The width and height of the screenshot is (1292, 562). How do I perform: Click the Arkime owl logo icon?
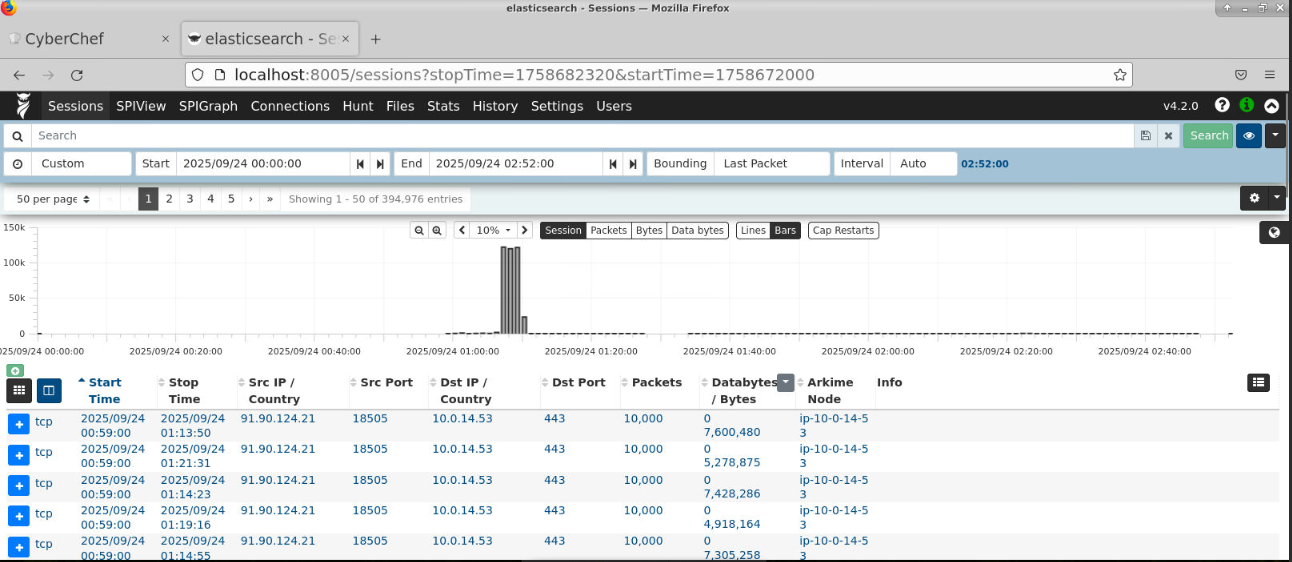[x=23, y=106]
